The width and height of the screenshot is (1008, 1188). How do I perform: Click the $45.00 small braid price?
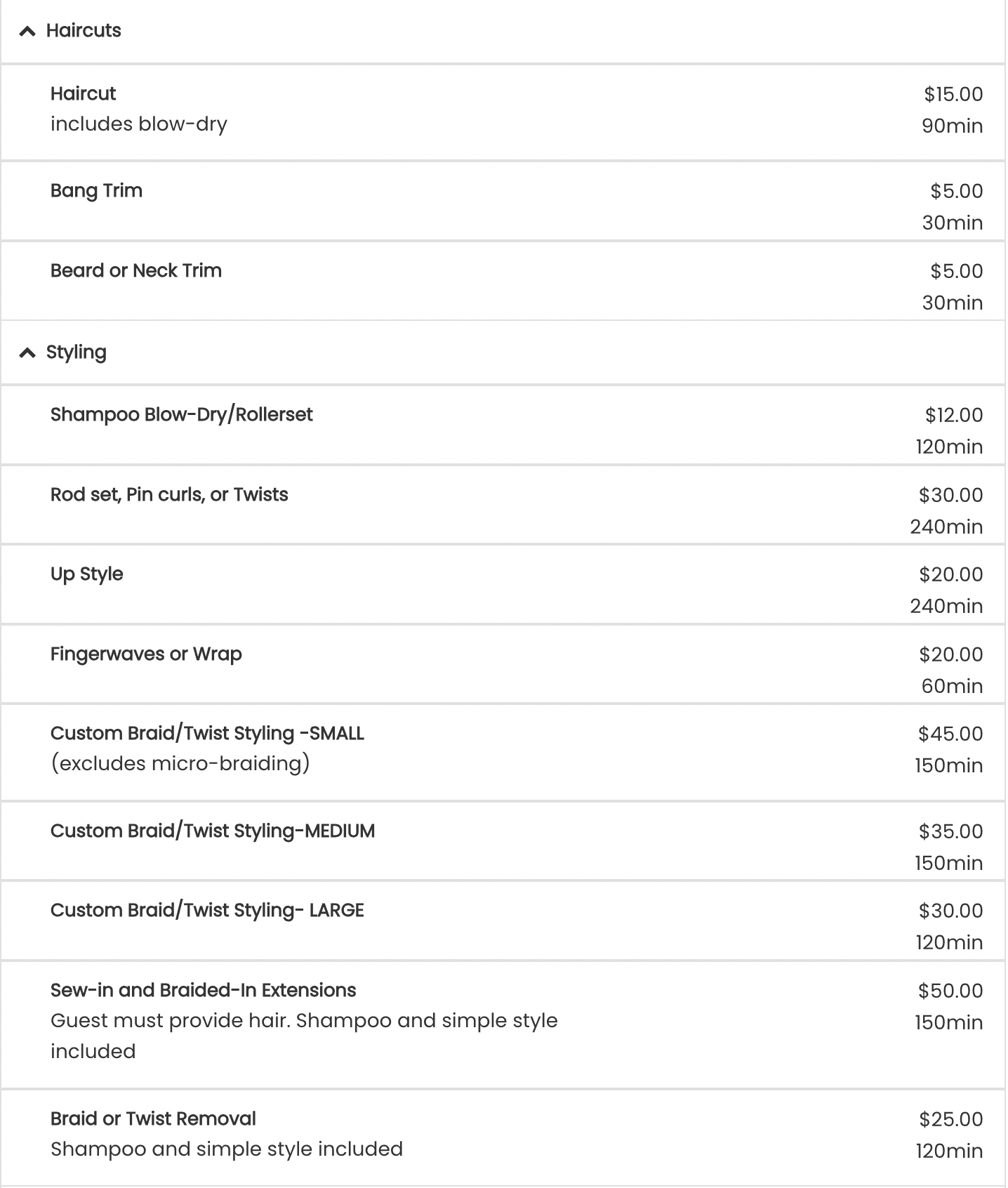click(x=950, y=734)
